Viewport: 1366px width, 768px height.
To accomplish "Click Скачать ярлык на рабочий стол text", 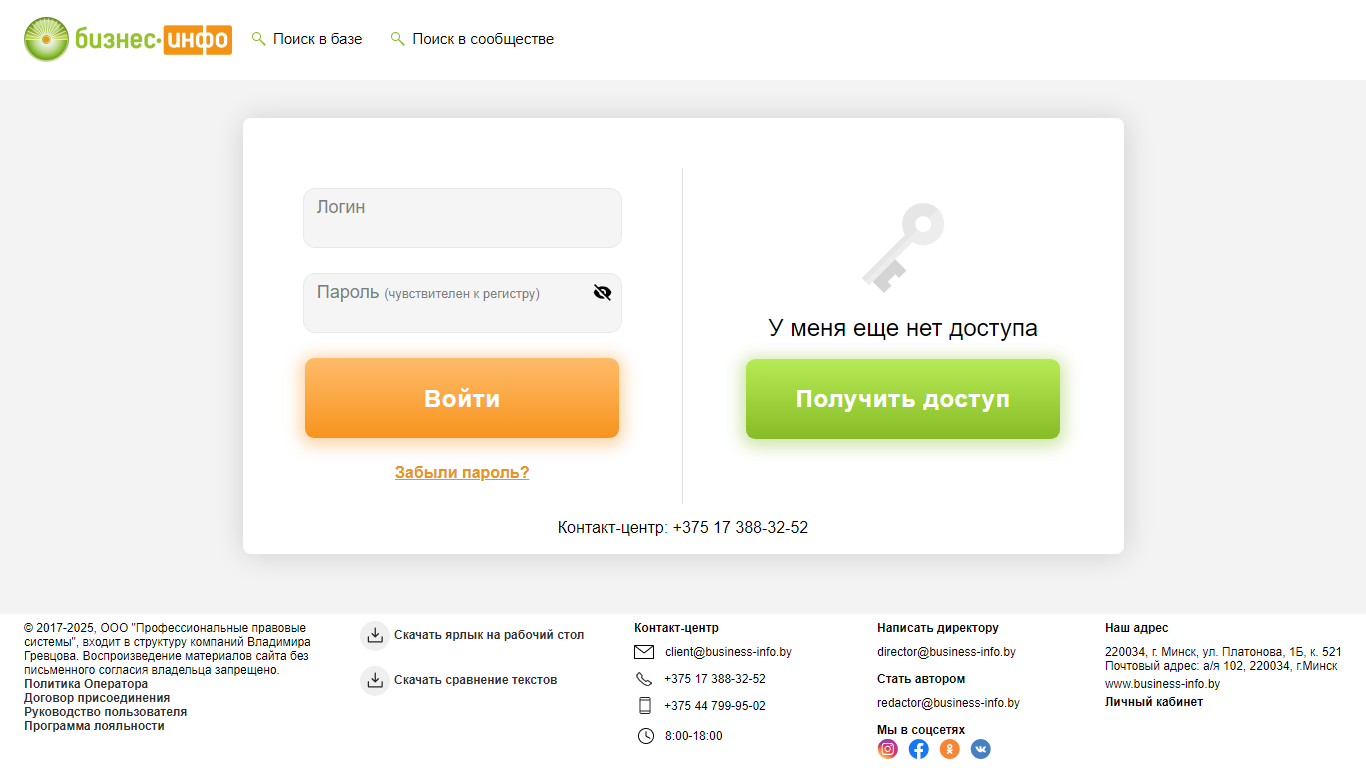I will coord(489,635).
